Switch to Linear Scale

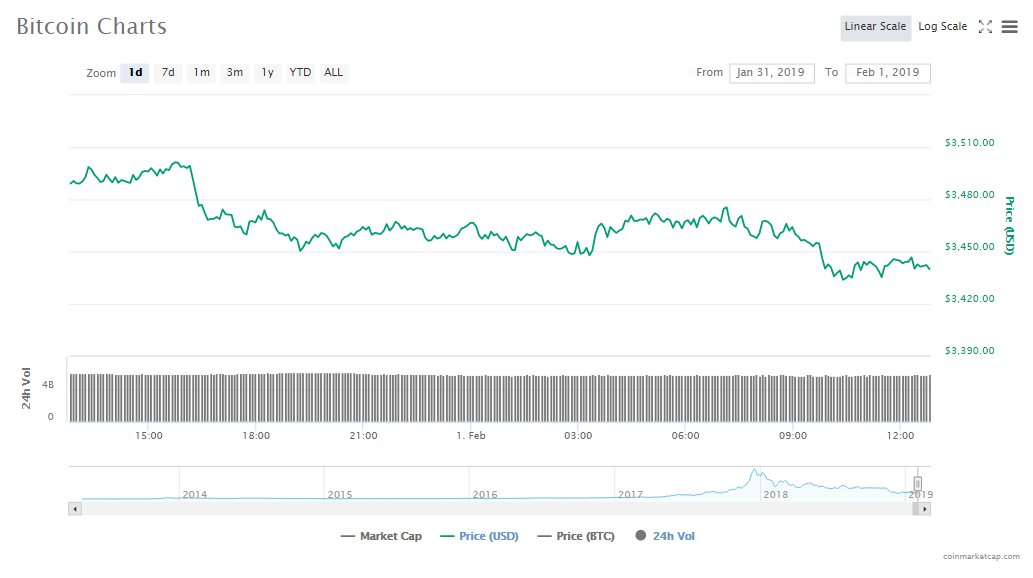(875, 27)
